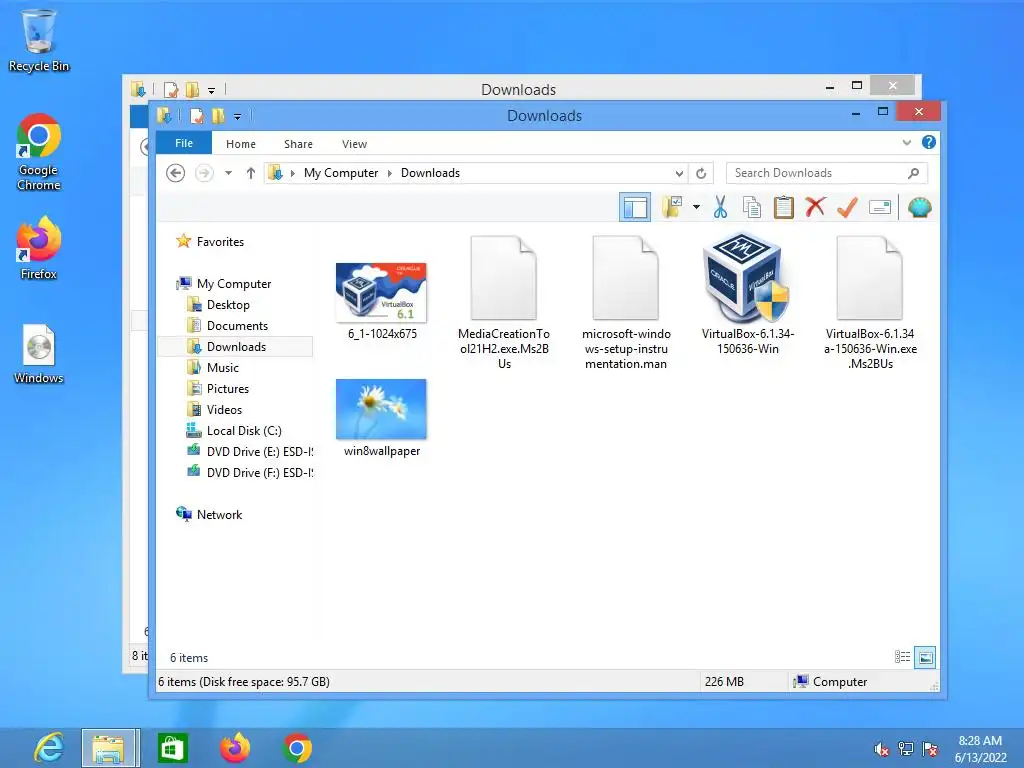1024x768 pixels.
Task: Select Desktop in the navigation pane
Action: [x=228, y=305]
